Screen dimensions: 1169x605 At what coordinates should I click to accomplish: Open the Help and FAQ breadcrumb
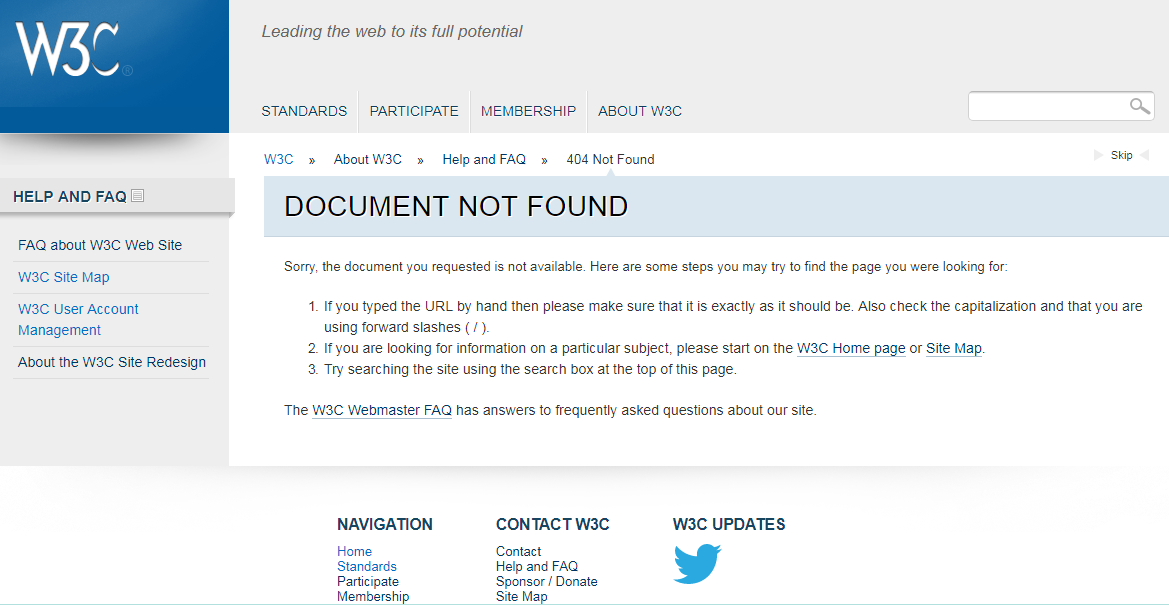point(484,159)
